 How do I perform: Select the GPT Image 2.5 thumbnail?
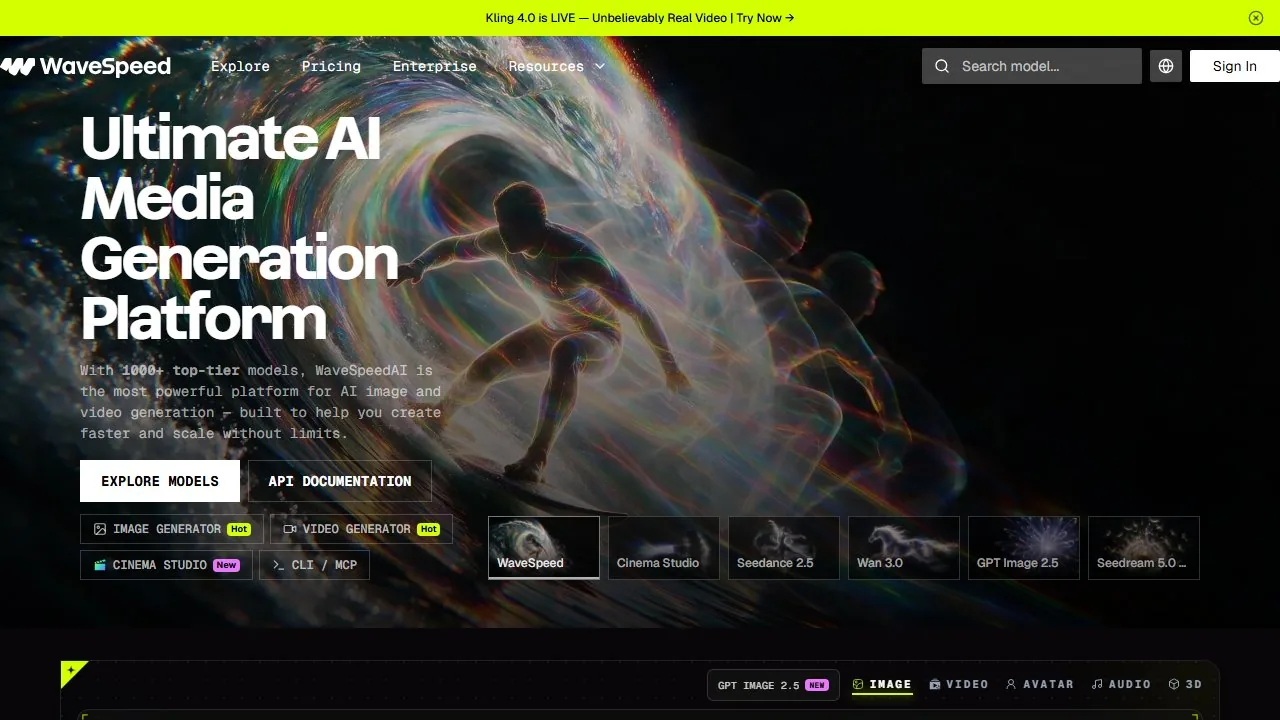(1024, 548)
